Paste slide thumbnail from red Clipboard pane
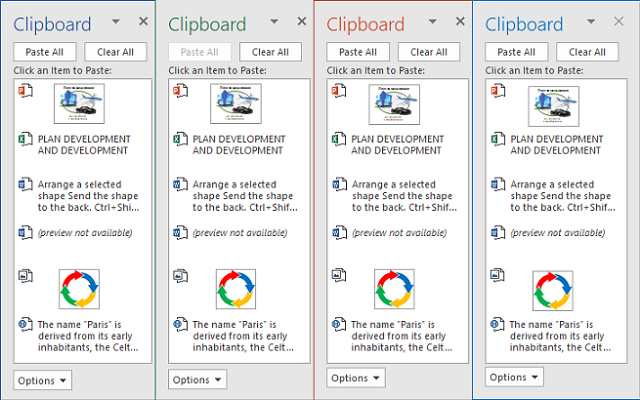 (394, 104)
